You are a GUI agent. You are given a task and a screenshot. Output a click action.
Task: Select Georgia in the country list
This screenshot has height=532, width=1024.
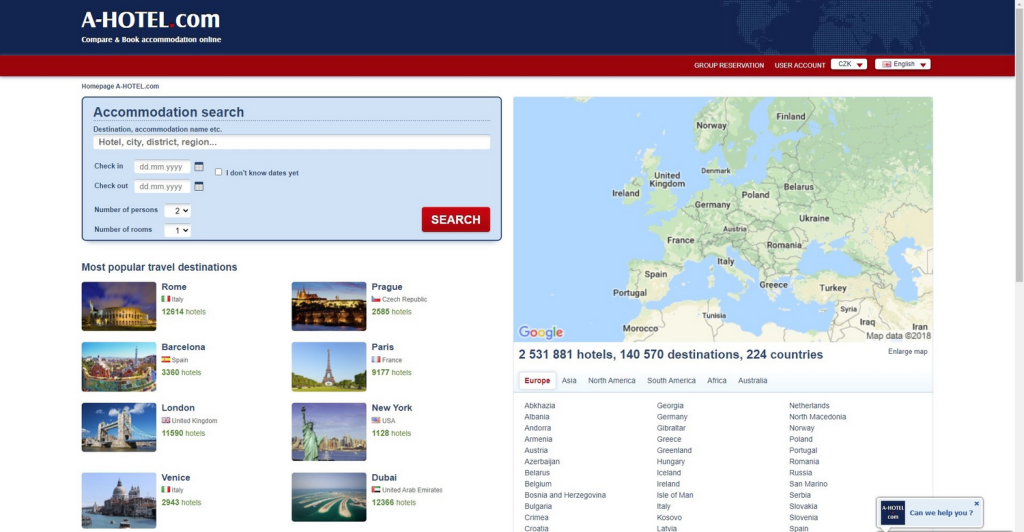pos(670,405)
